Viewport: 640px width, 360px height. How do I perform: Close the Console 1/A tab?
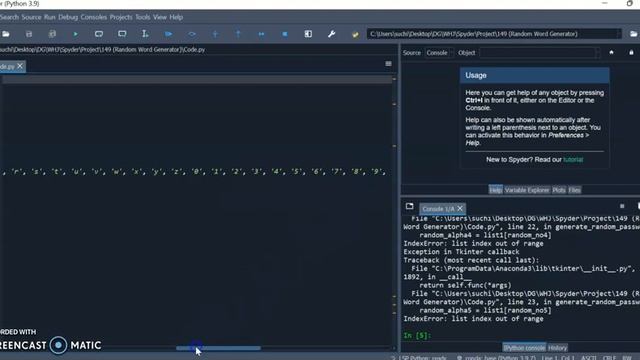click(x=460, y=209)
